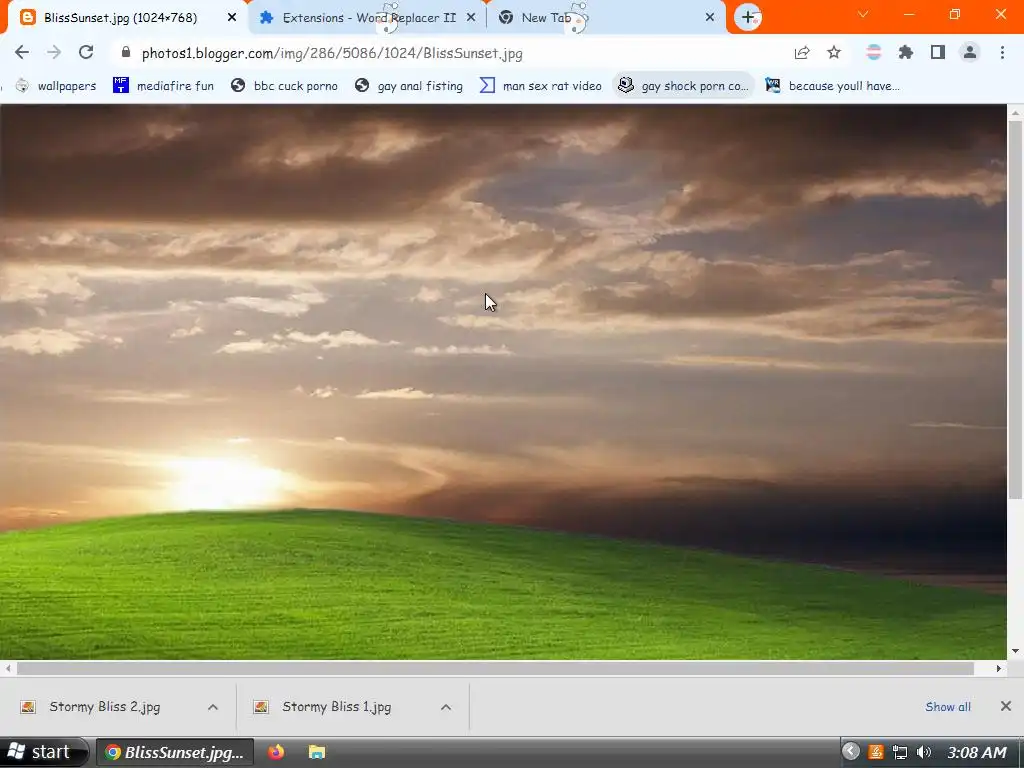Expand options for Stormy Bliss 2.jpg
The image size is (1024, 768).
213,707
